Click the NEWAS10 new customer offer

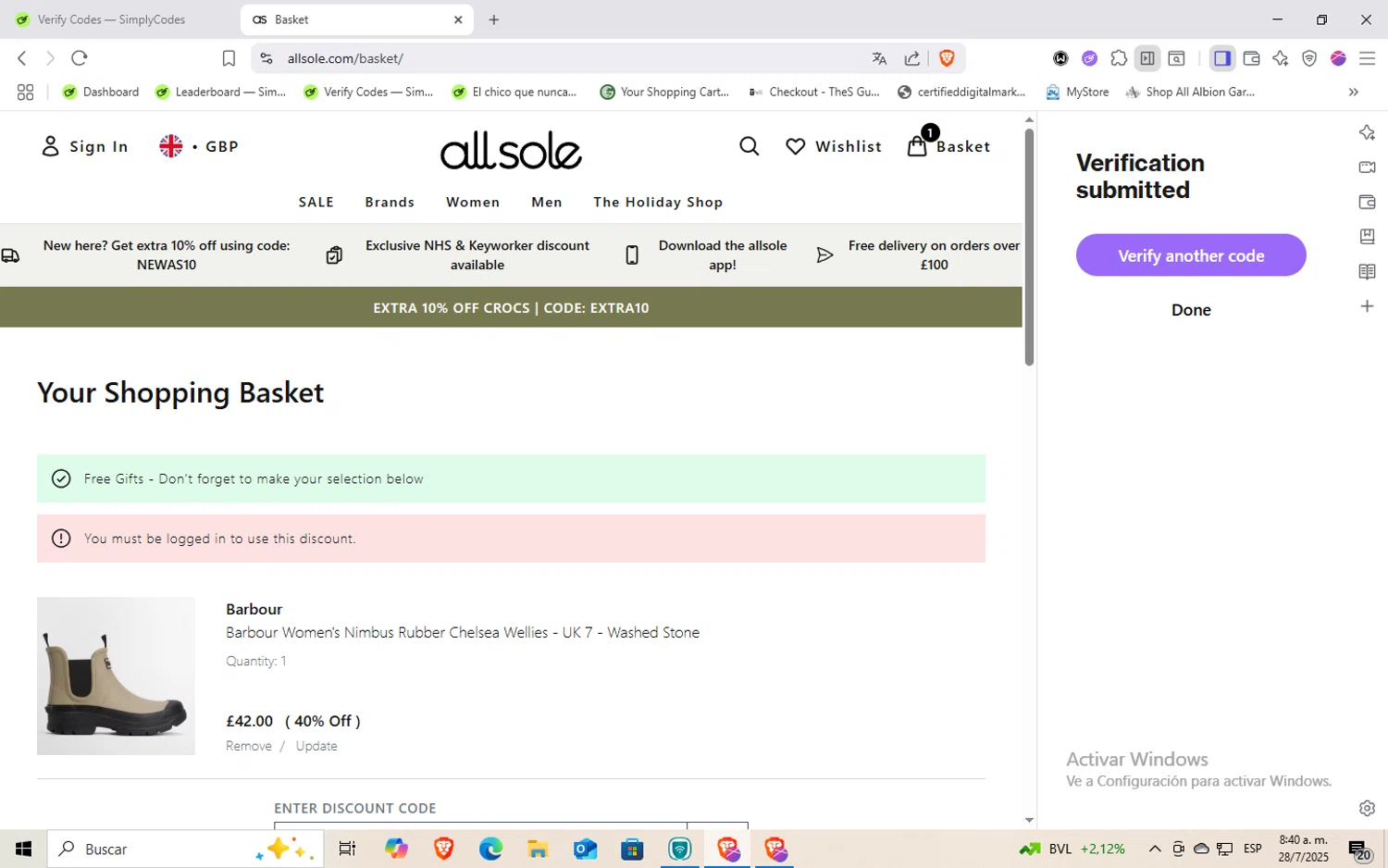coord(167,254)
